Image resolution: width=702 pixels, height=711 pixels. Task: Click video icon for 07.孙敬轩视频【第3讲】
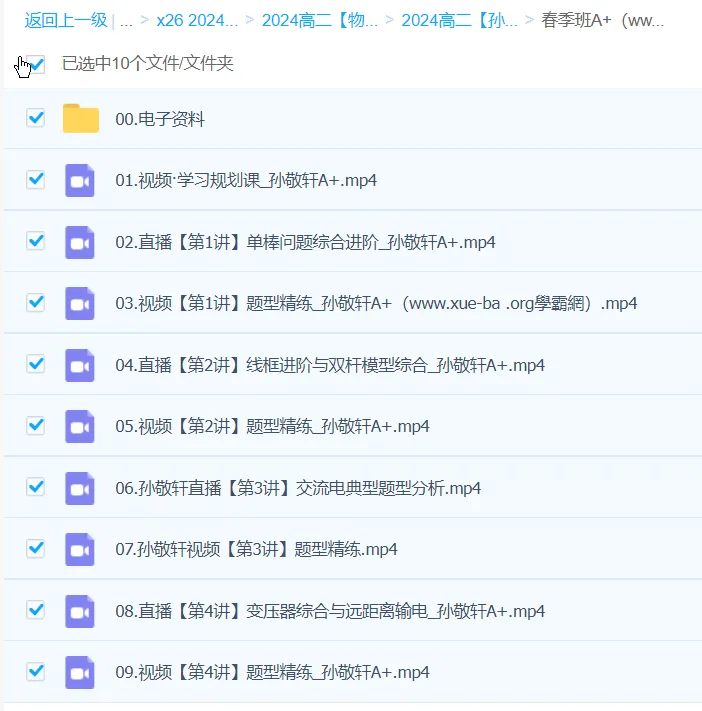(80, 549)
